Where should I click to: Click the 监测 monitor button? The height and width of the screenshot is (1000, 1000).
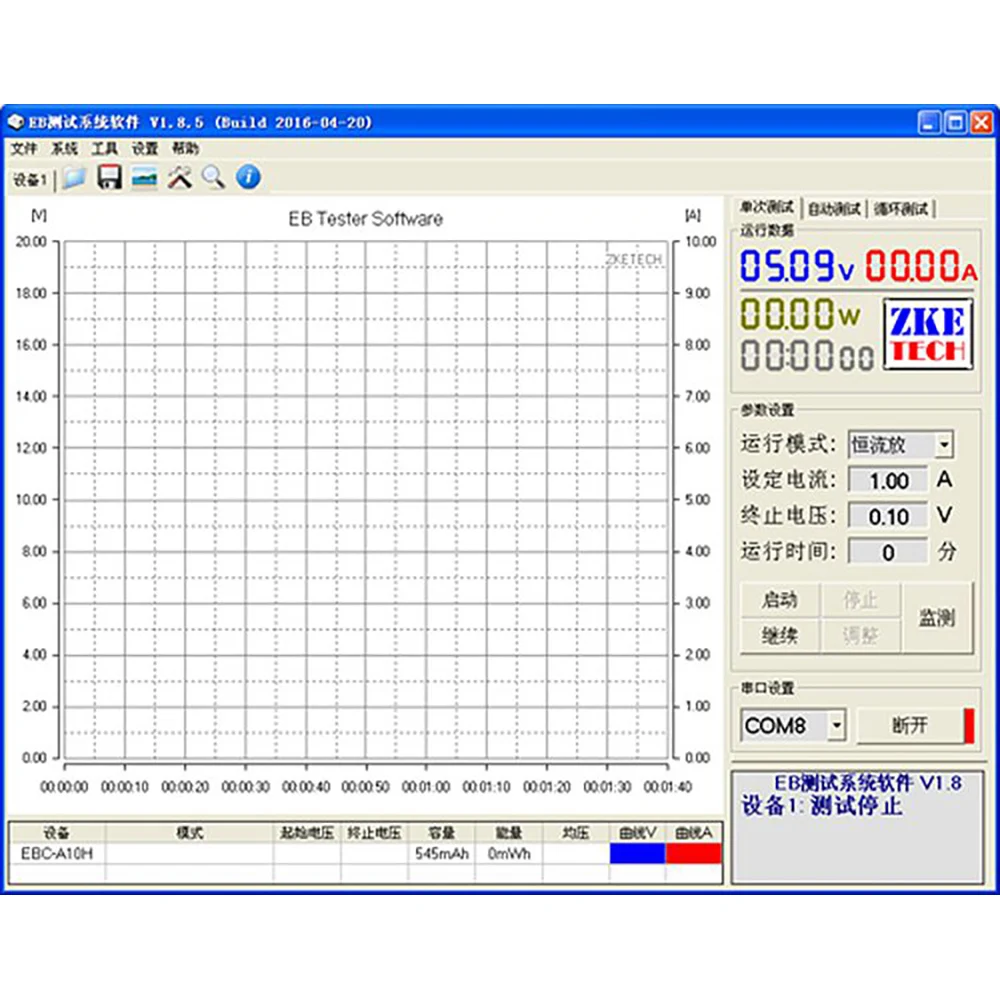click(x=937, y=617)
